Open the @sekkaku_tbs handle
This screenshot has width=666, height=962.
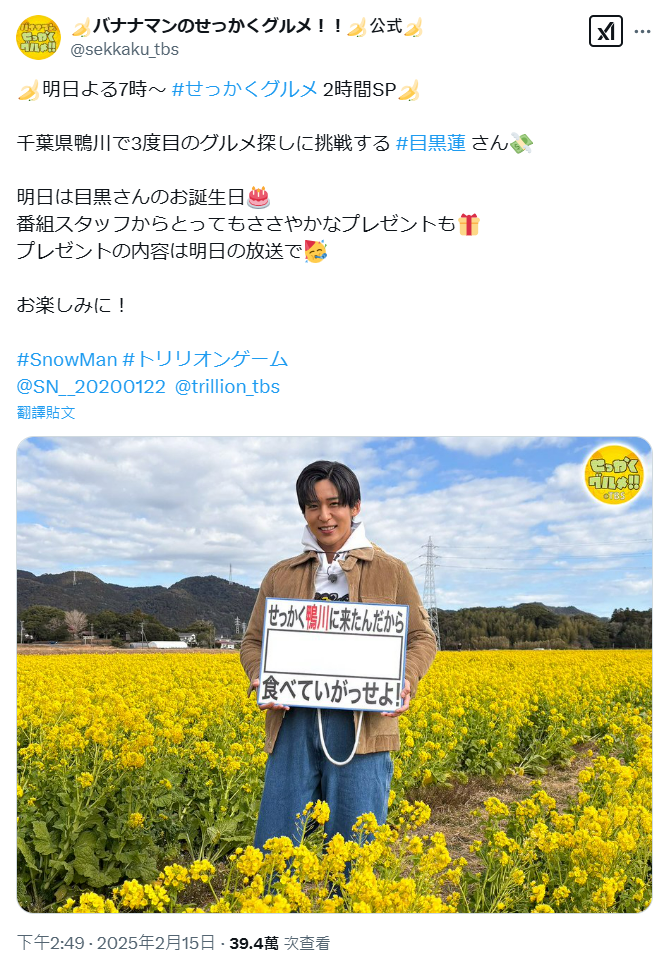tap(124, 49)
